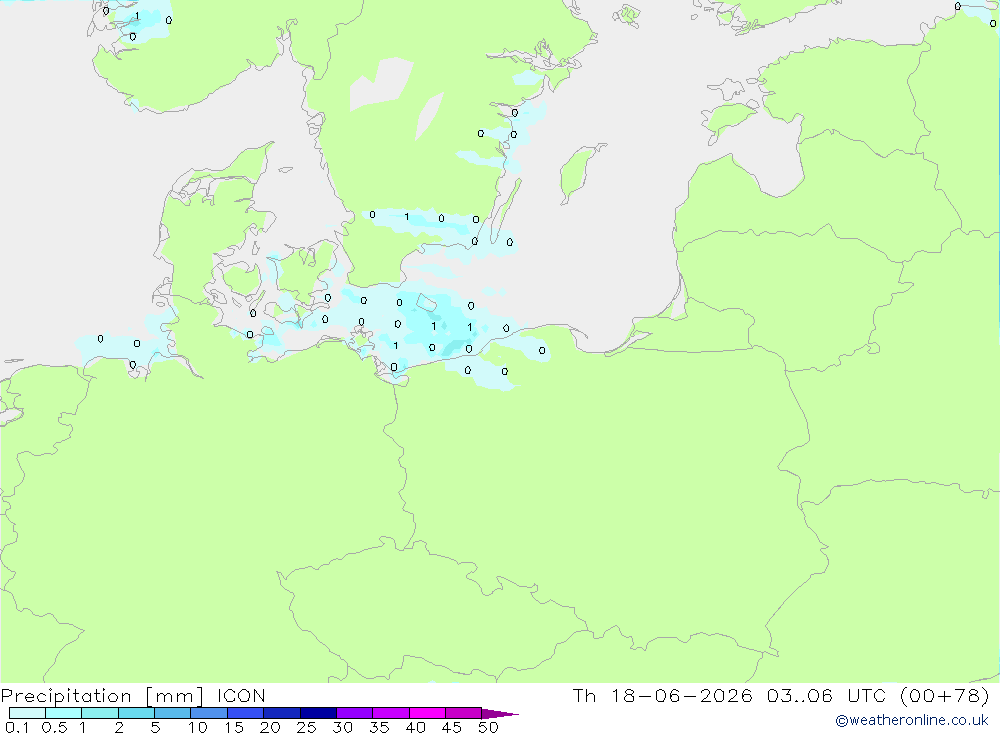
Task: Click the 1–2 mm legend color swatch
Action: tap(100, 713)
